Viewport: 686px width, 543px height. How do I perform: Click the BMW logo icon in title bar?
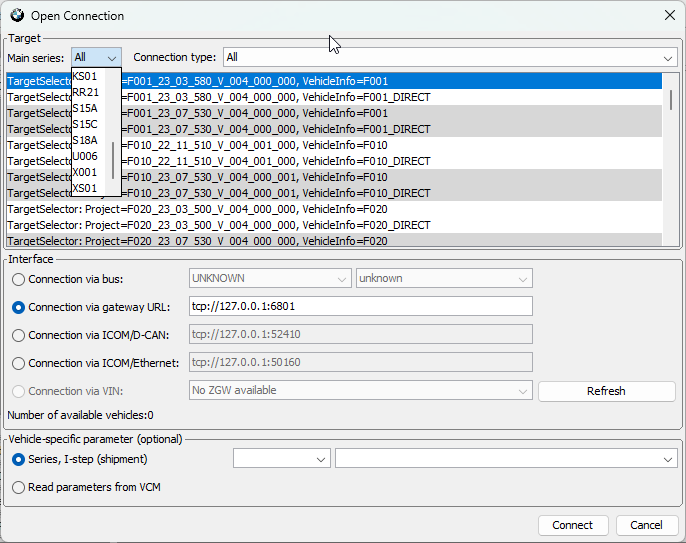(17, 15)
